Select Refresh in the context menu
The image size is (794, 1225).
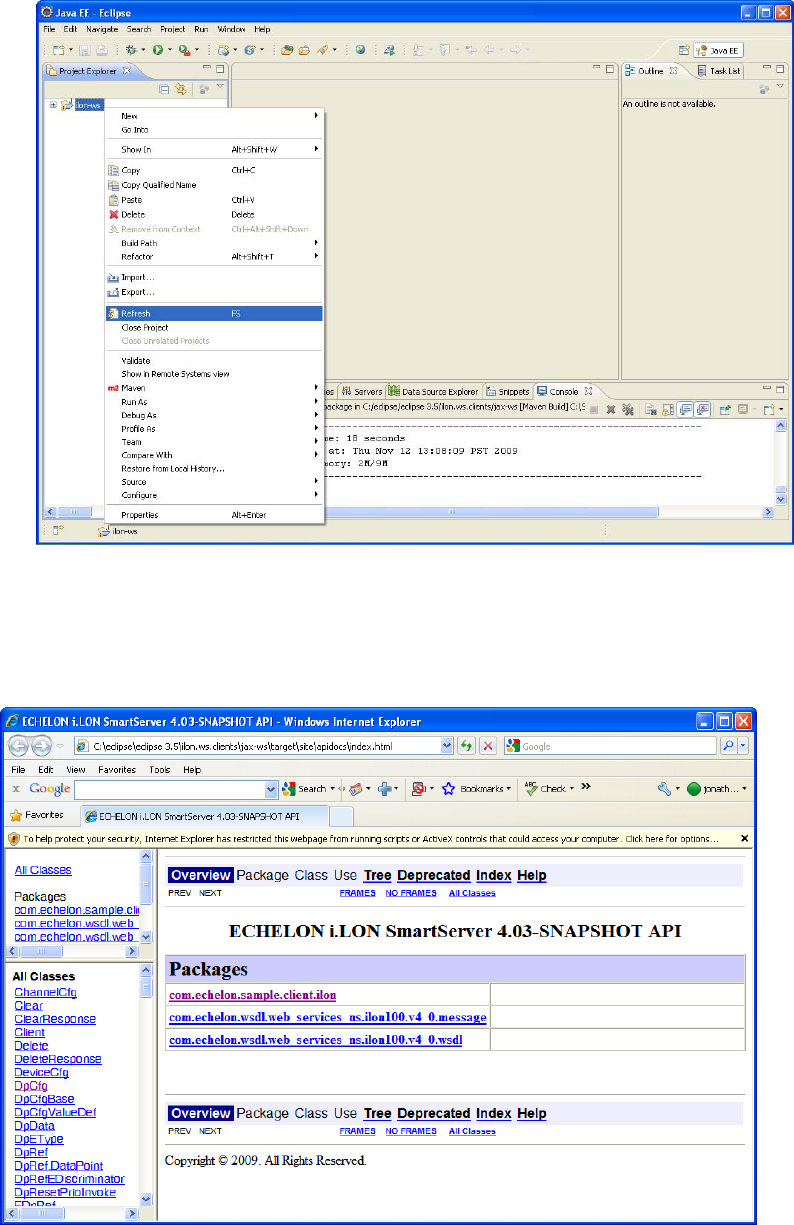(214, 313)
